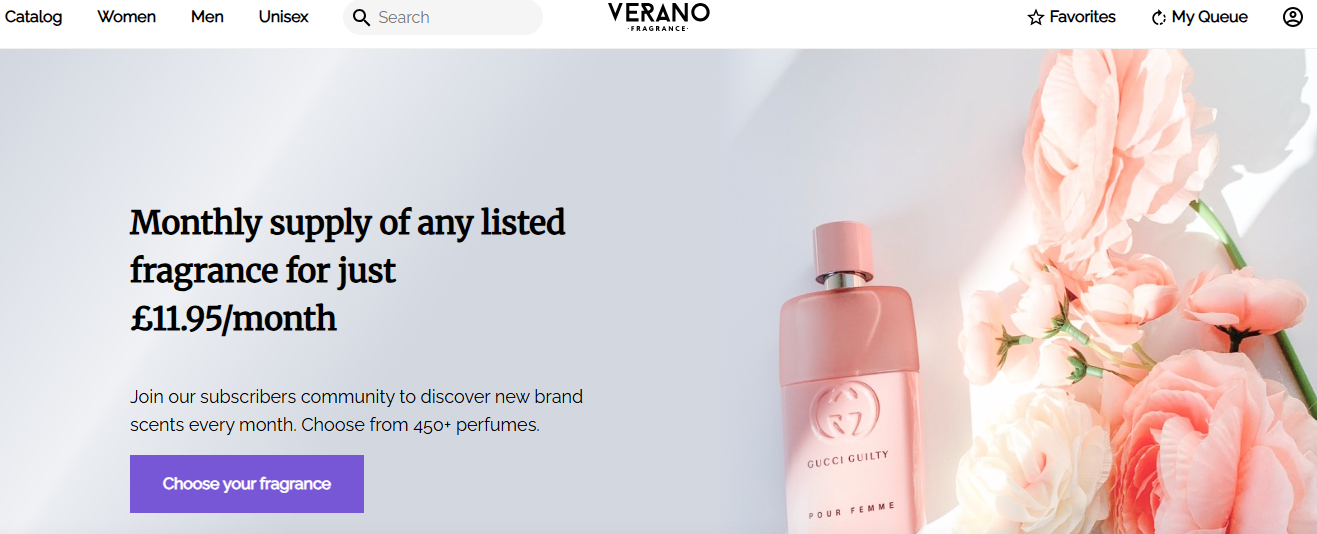Click the My Queue circular arrow icon
Screen dimensions: 1317x534
tap(1159, 17)
